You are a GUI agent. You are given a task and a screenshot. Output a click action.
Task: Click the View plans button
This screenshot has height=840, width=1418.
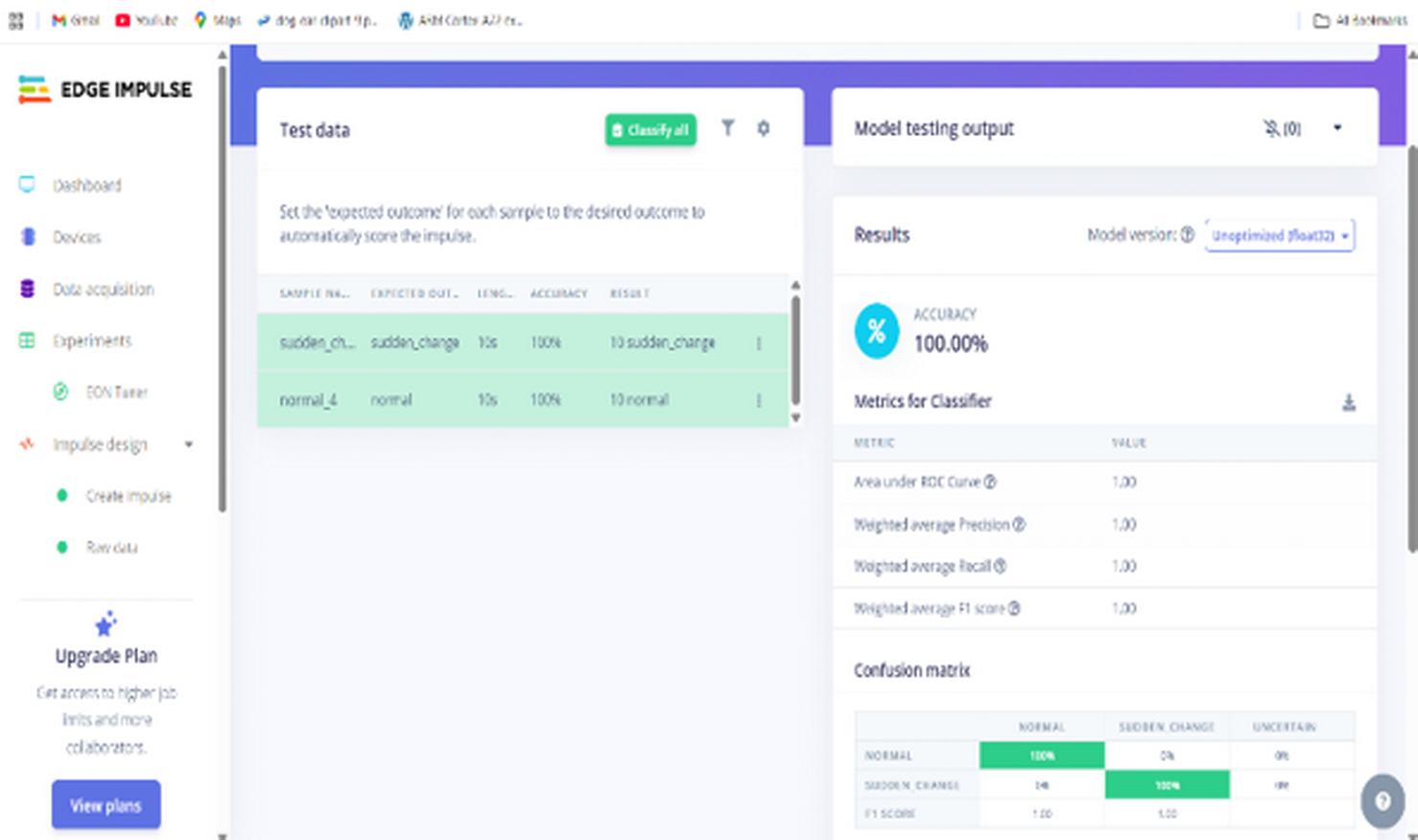tap(106, 805)
